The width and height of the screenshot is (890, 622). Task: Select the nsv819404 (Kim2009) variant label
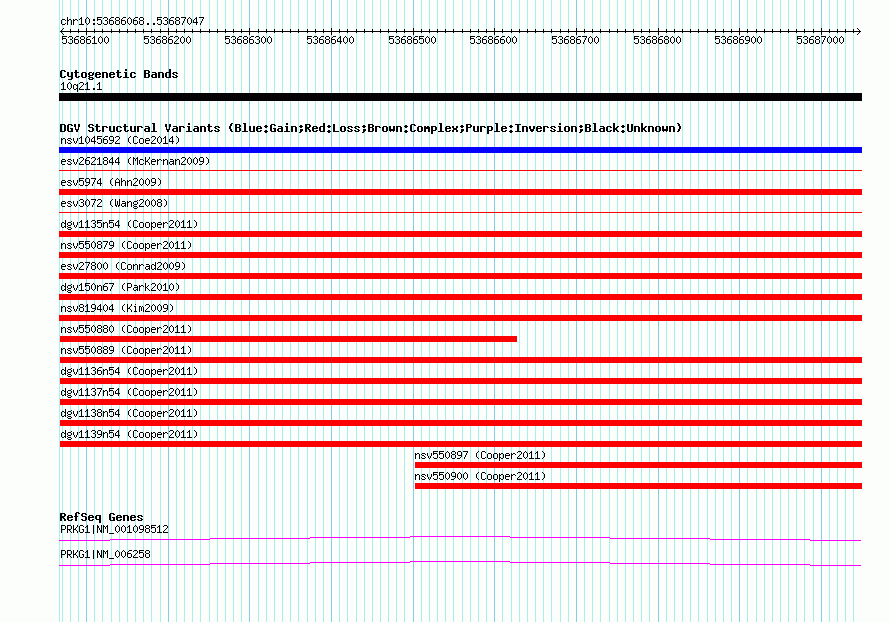(117, 308)
